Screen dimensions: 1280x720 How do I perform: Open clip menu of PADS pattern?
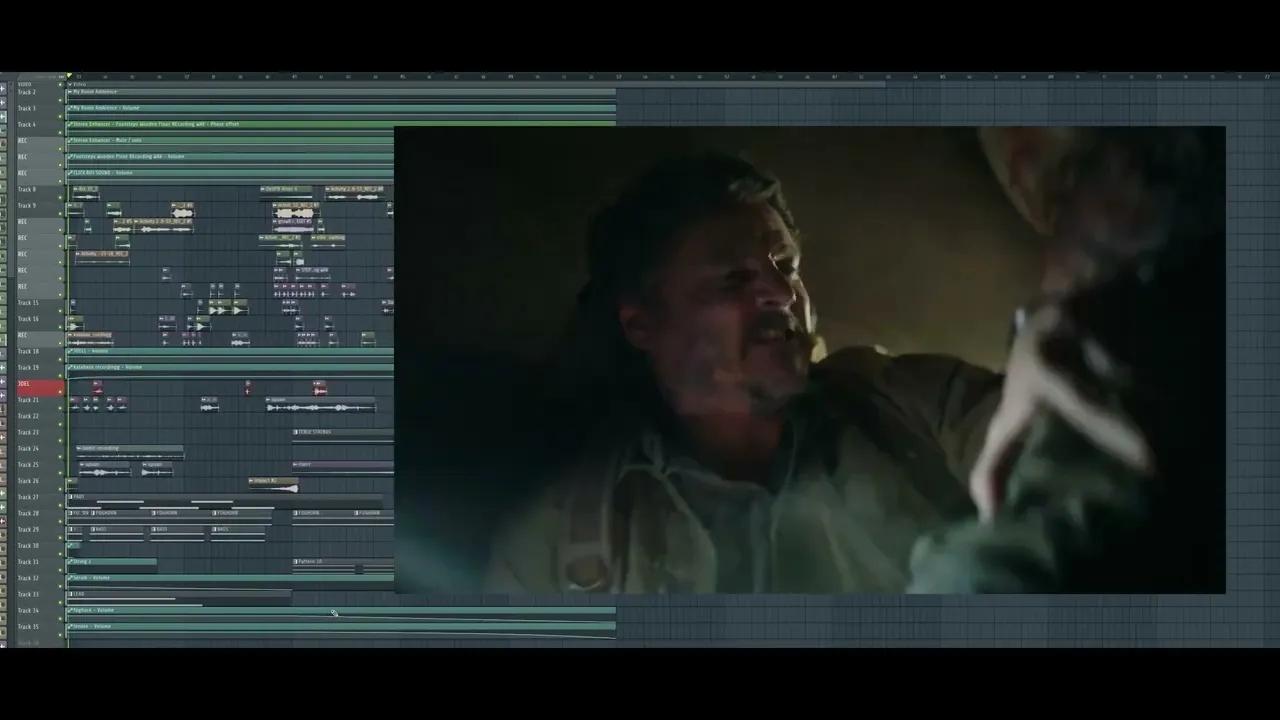click(71, 497)
